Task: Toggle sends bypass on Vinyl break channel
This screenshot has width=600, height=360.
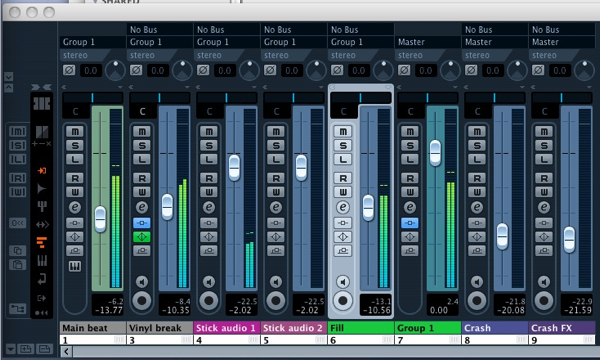Action: tap(142, 251)
